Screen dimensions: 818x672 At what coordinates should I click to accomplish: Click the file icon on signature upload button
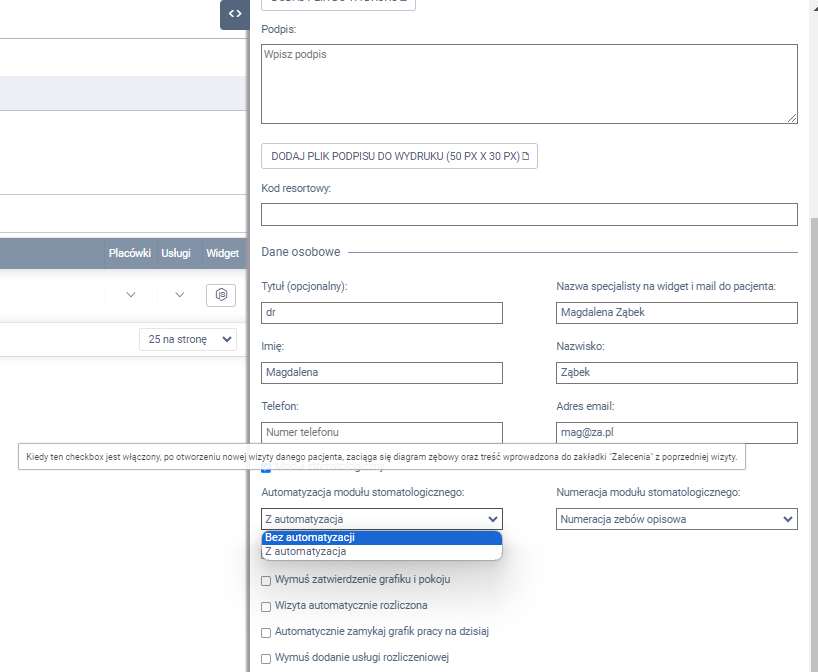pos(525,157)
